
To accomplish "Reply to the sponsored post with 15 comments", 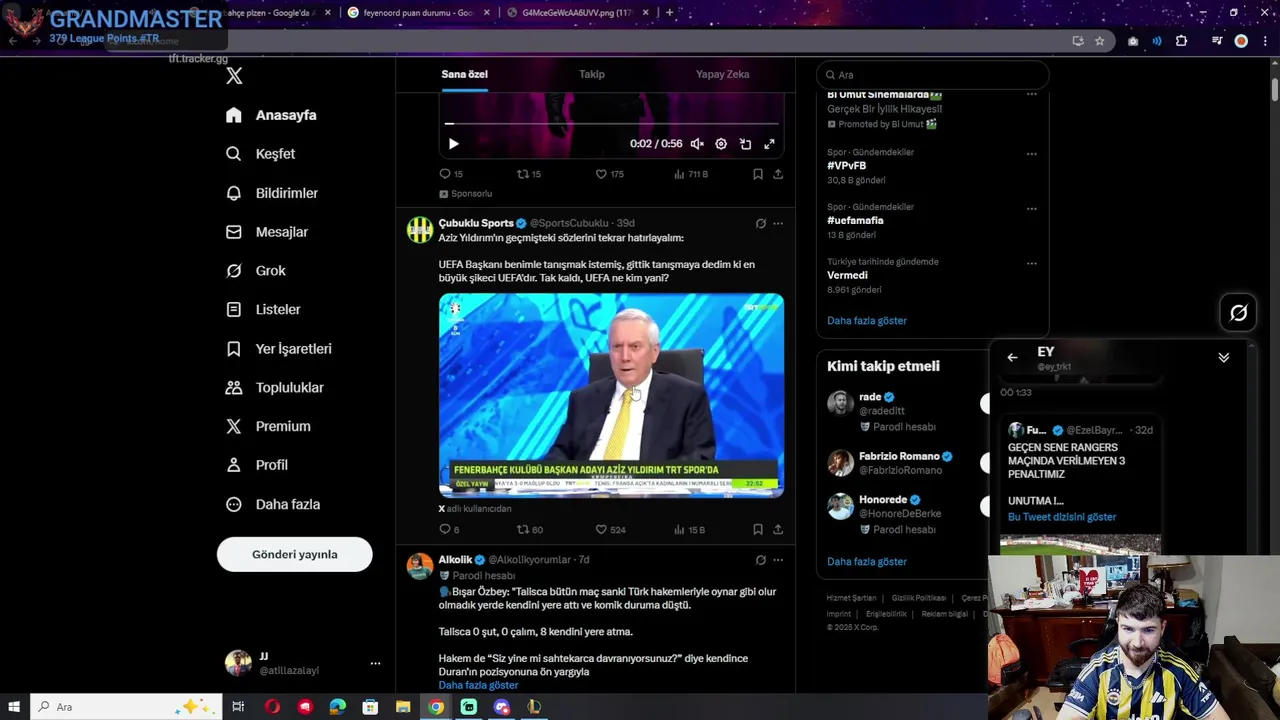I will [x=451, y=174].
